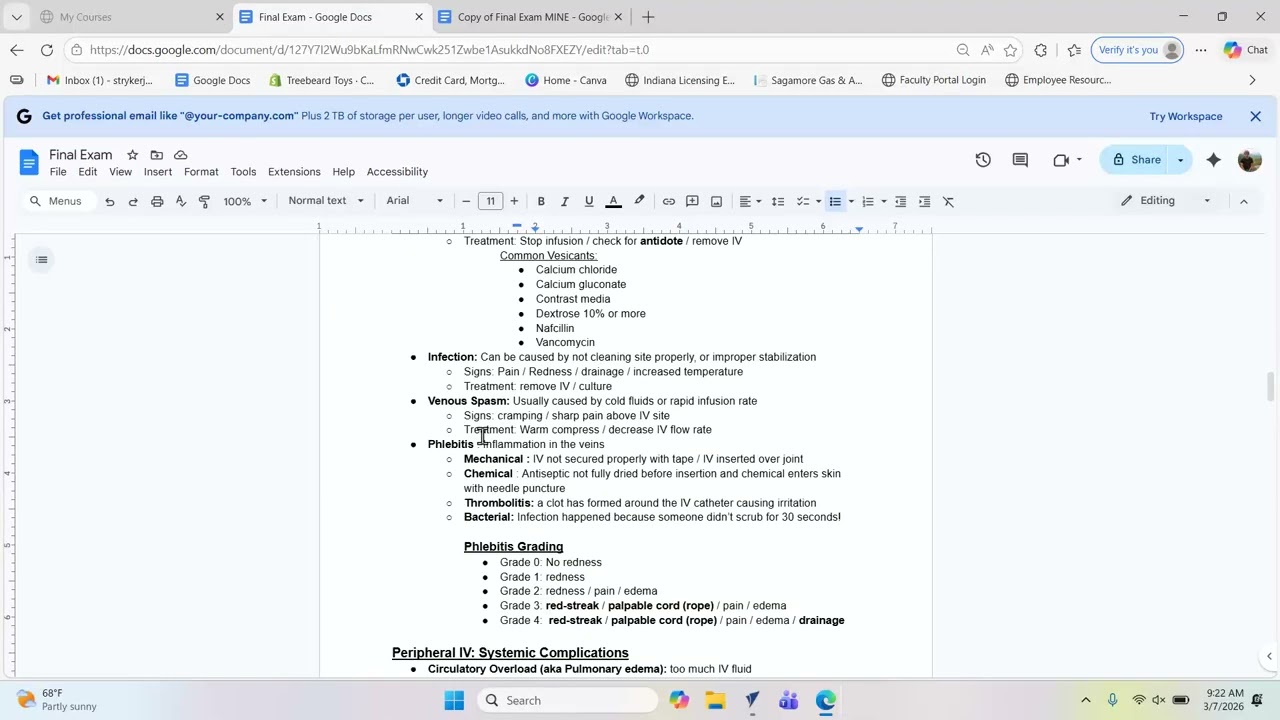Apply underline formatting
Screen dimensions: 1280x720
click(x=588, y=201)
